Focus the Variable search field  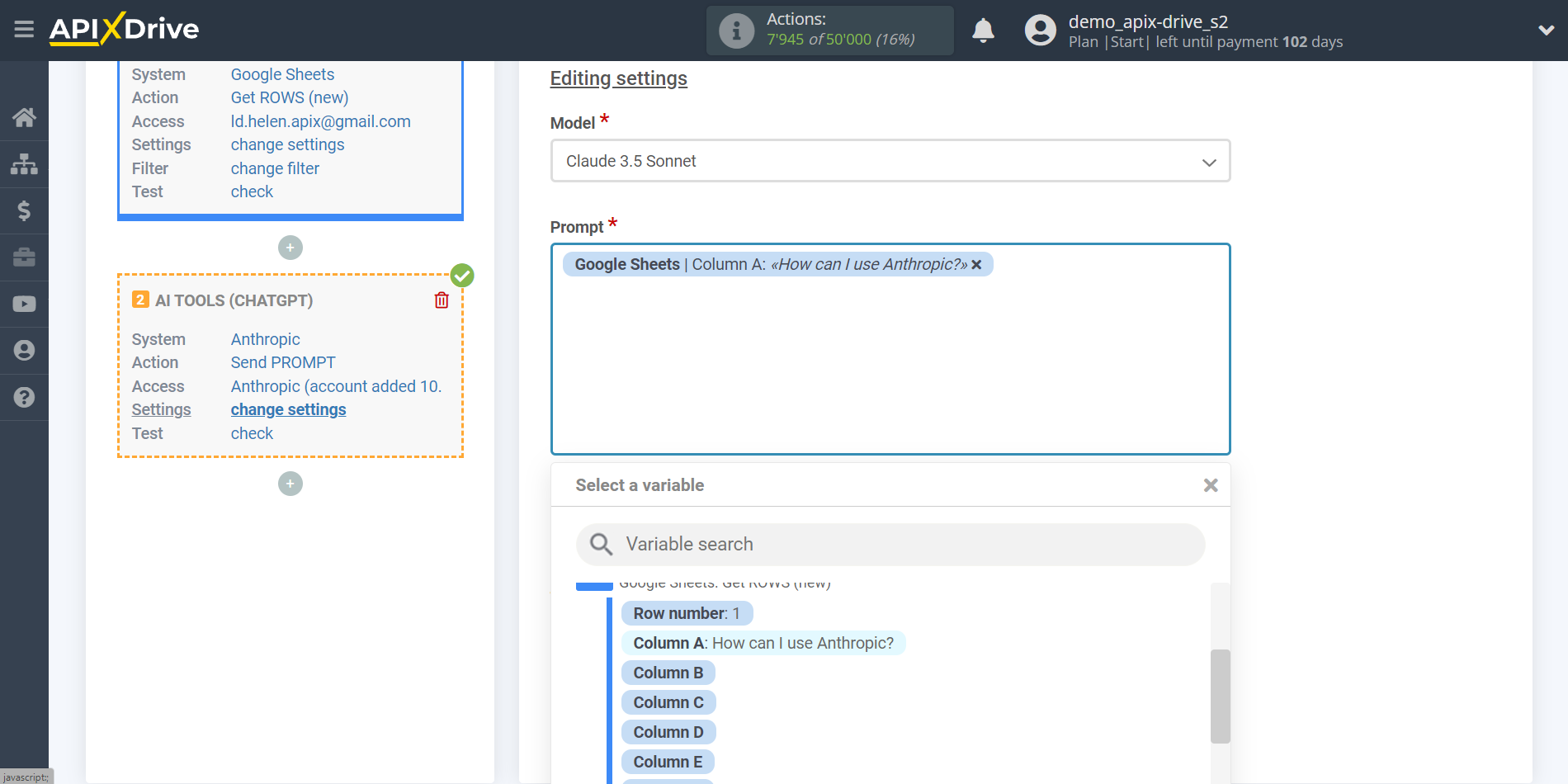(x=890, y=545)
